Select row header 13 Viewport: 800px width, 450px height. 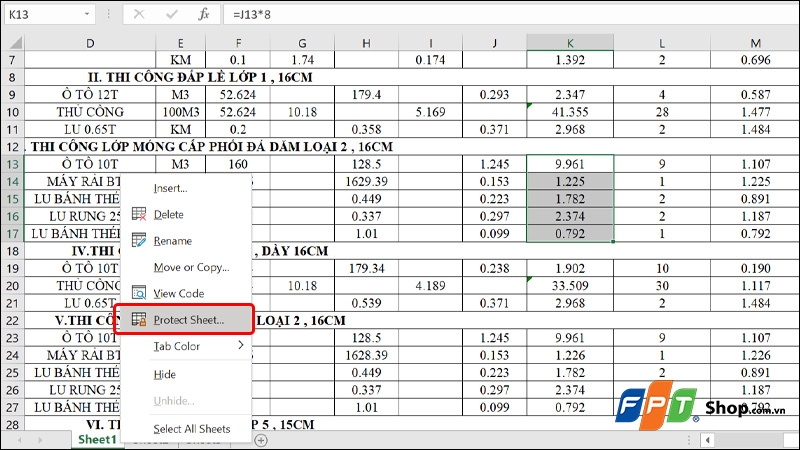12,164
